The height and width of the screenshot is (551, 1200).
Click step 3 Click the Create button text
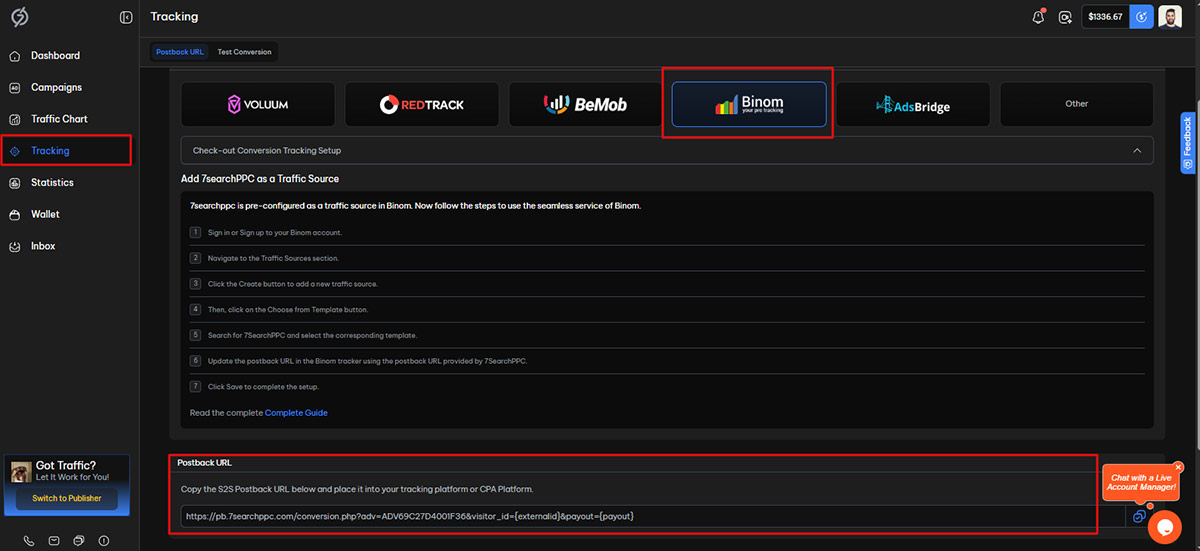tap(293, 284)
